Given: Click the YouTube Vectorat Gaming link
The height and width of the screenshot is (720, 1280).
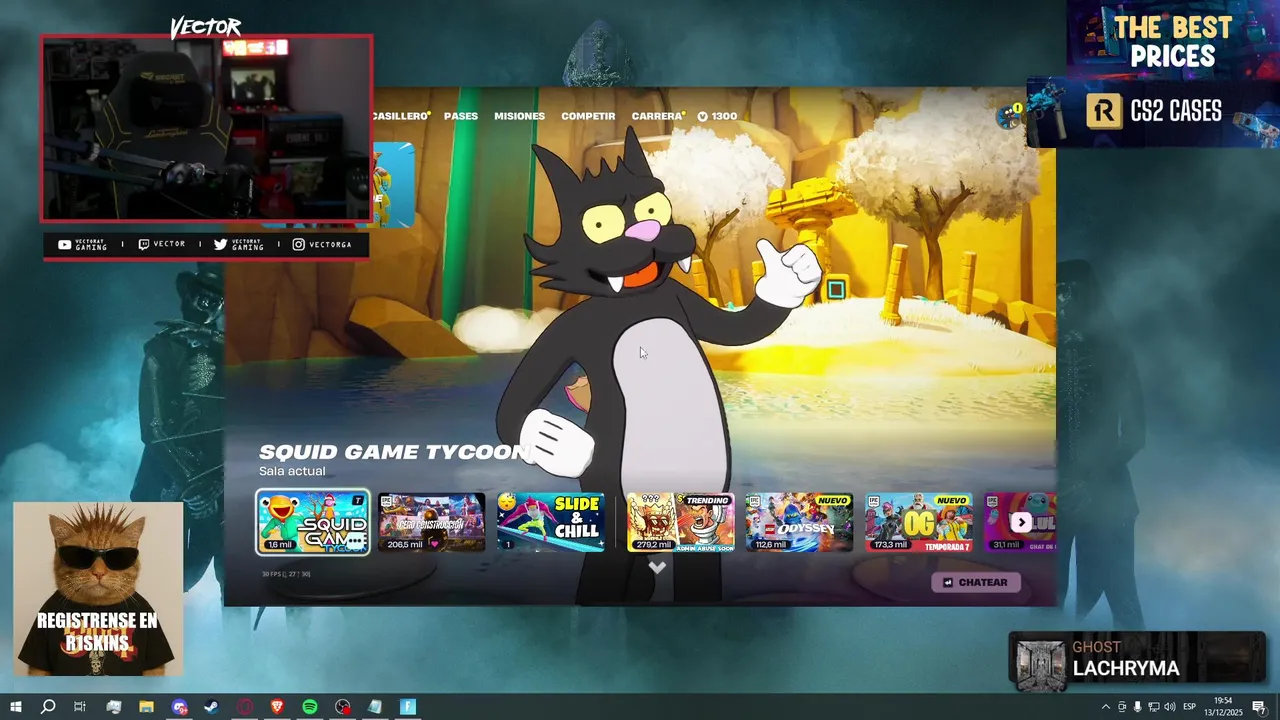Looking at the screenshot, I should click(x=83, y=244).
